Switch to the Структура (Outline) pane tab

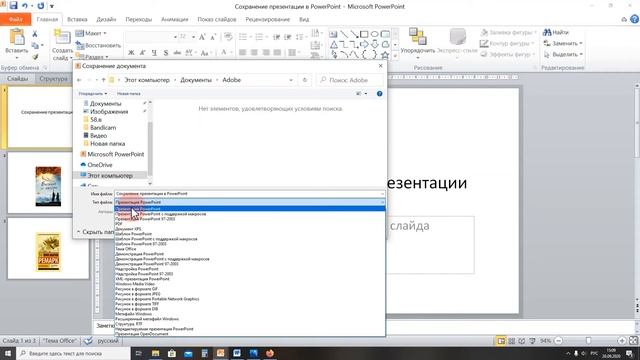pyautogui.click(x=53, y=78)
